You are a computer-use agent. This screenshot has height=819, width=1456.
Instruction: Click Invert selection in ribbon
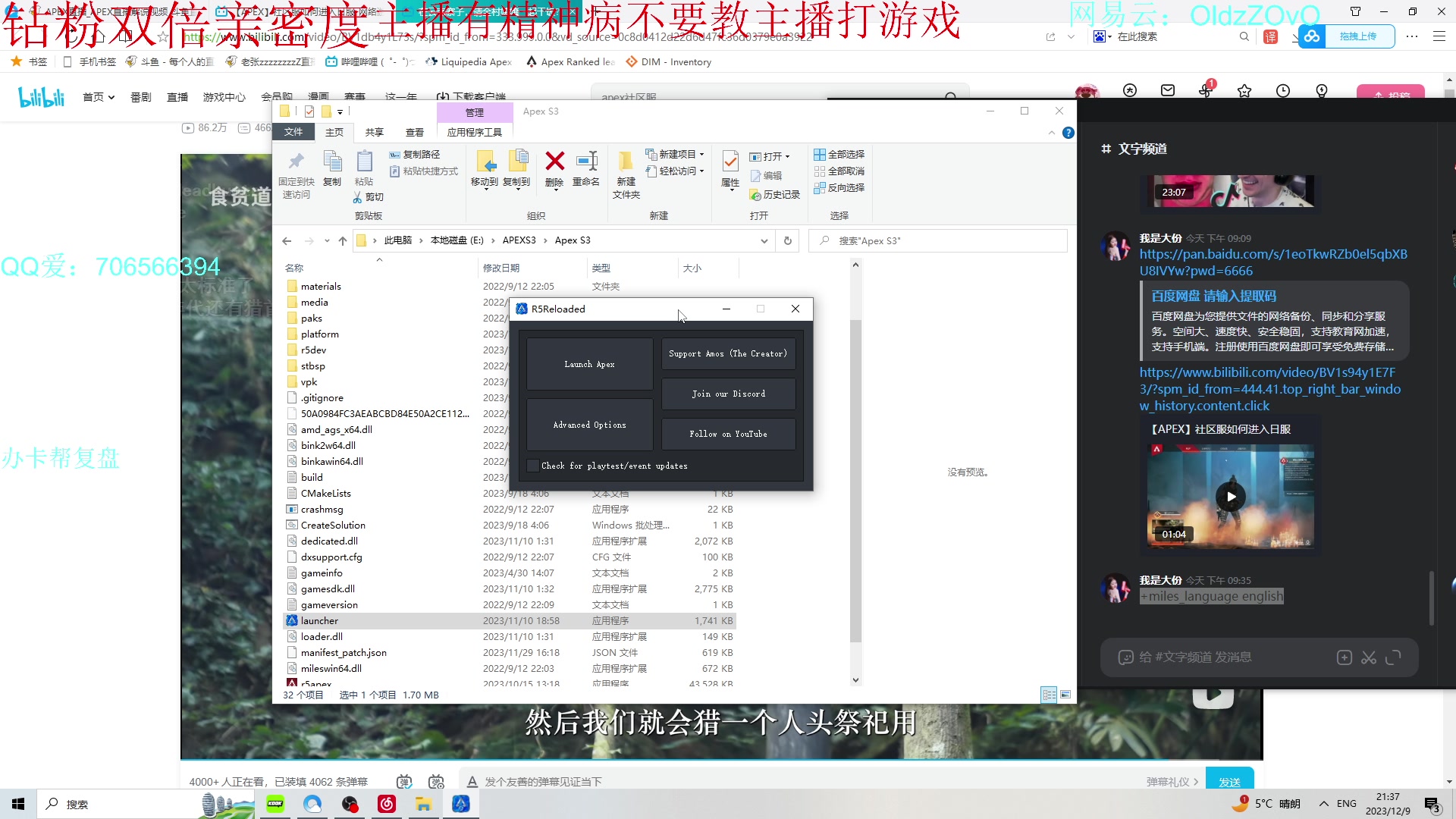point(839,187)
